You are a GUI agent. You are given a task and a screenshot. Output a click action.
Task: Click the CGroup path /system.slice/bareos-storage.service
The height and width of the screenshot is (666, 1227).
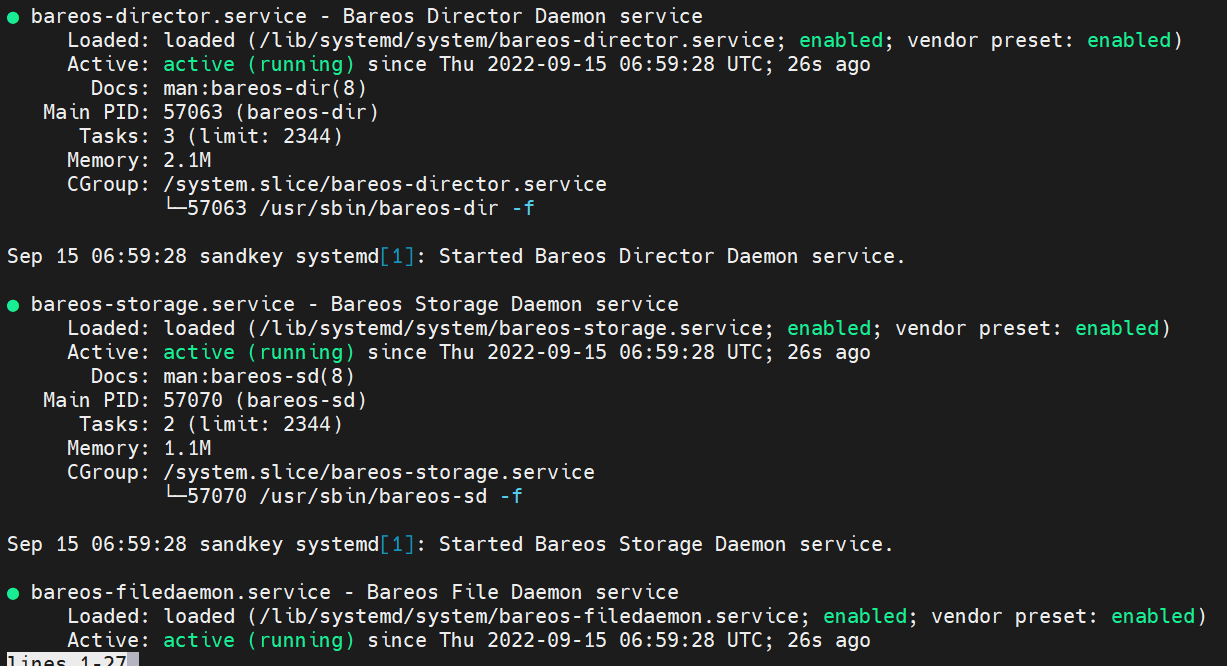click(x=379, y=473)
